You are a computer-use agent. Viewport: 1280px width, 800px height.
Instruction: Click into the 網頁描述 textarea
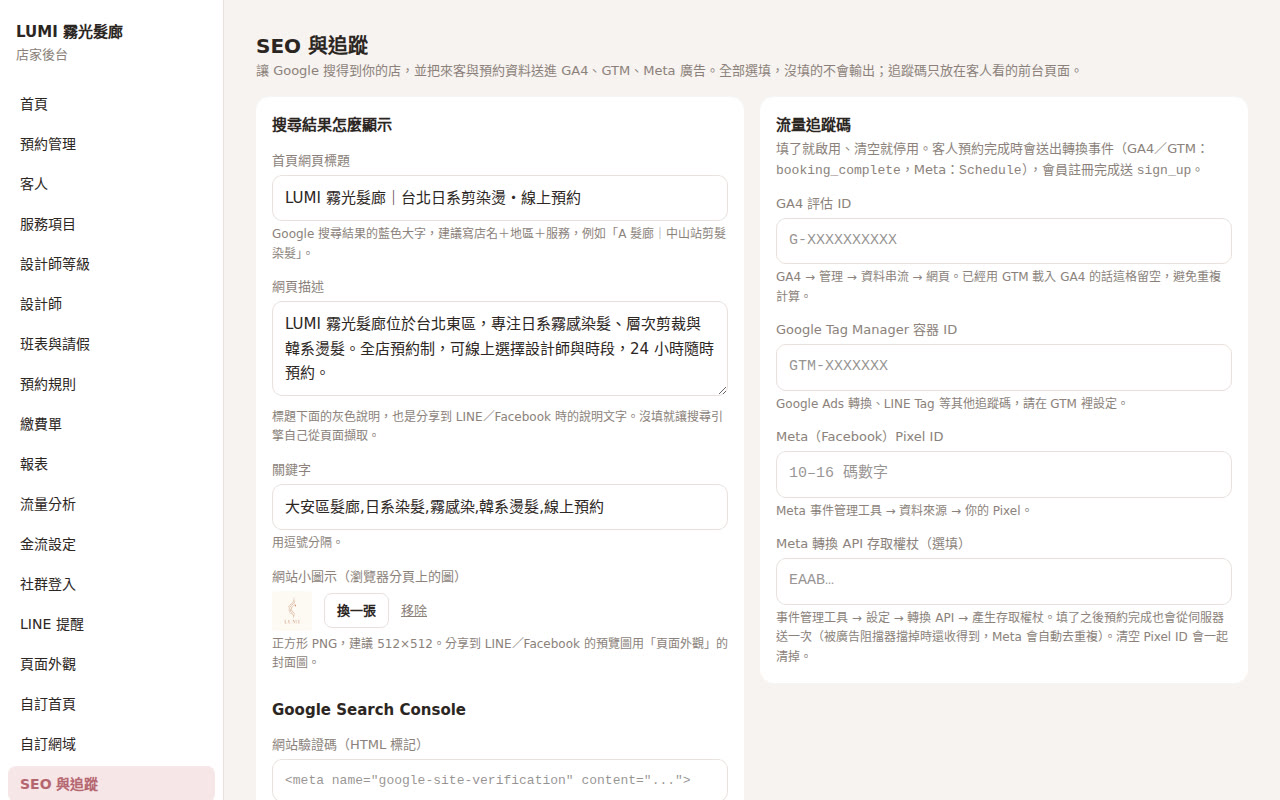(x=500, y=348)
